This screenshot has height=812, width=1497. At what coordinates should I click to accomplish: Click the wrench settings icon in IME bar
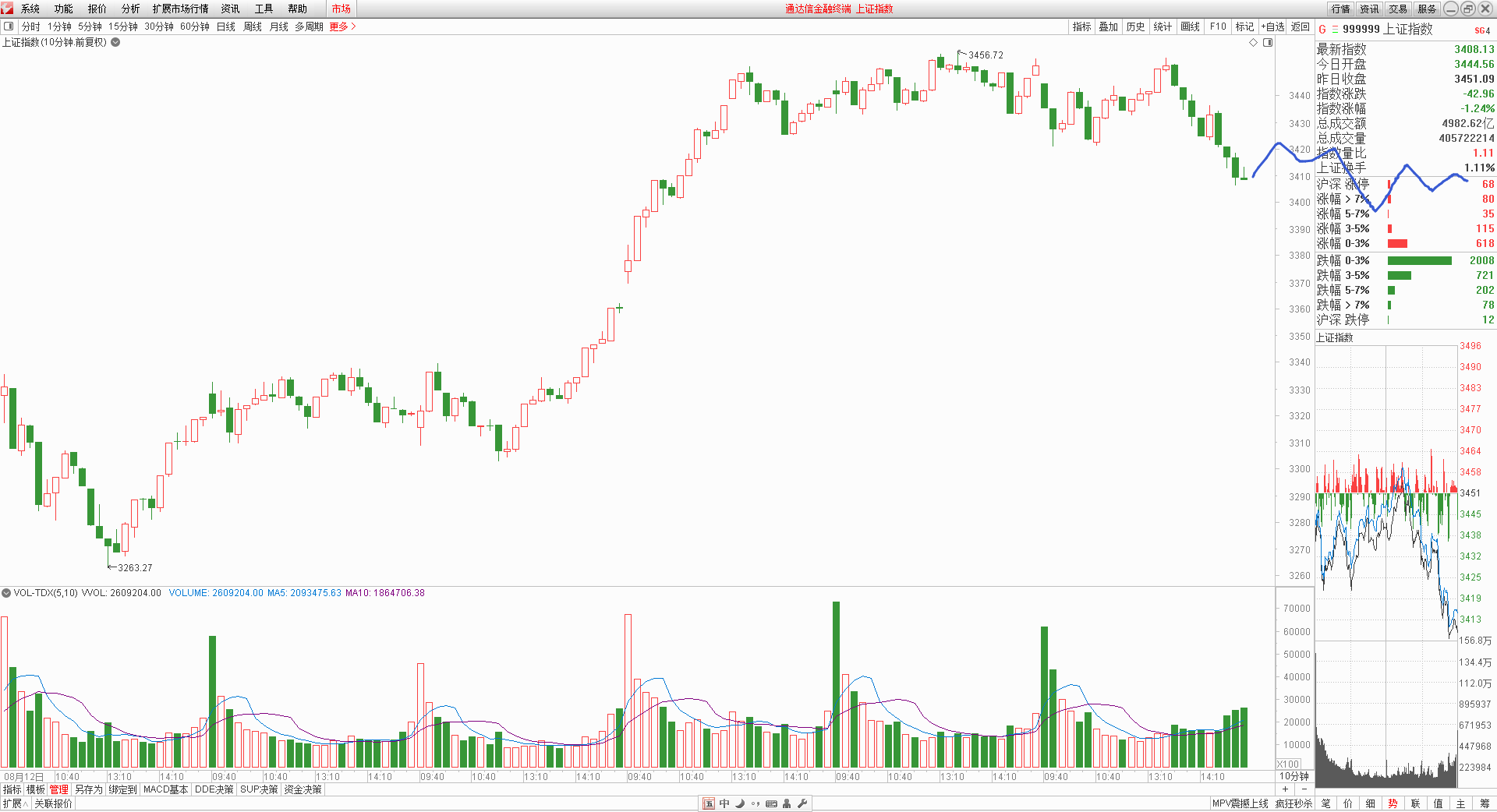pos(802,803)
